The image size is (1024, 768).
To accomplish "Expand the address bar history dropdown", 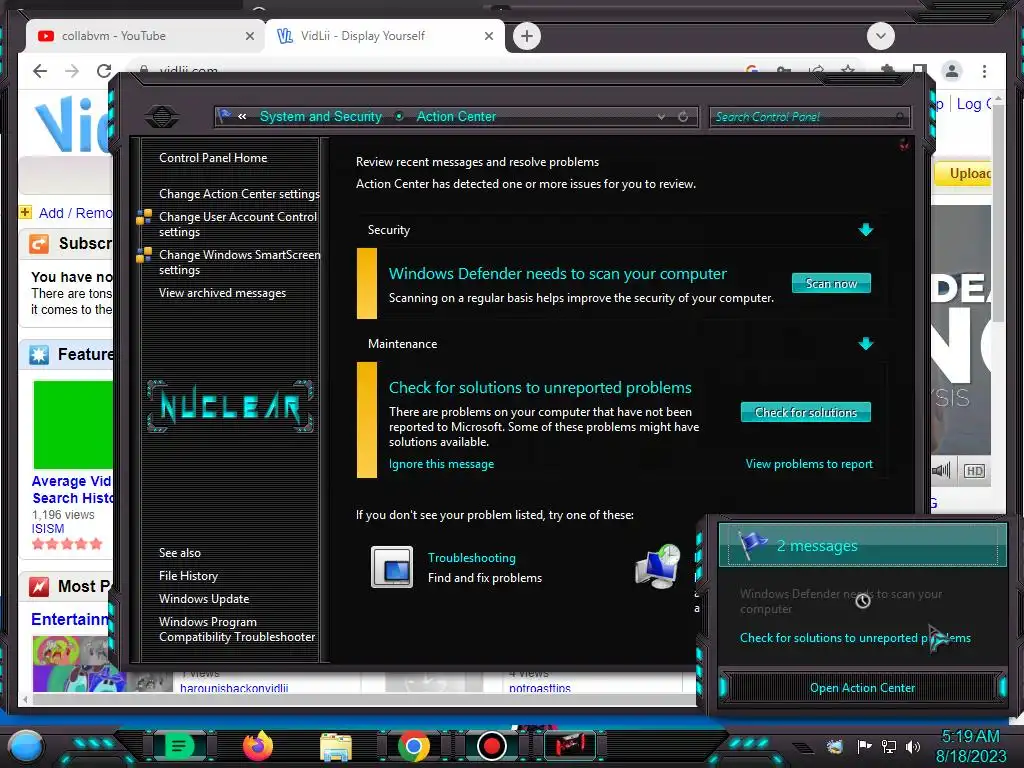I will click(661, 117).
